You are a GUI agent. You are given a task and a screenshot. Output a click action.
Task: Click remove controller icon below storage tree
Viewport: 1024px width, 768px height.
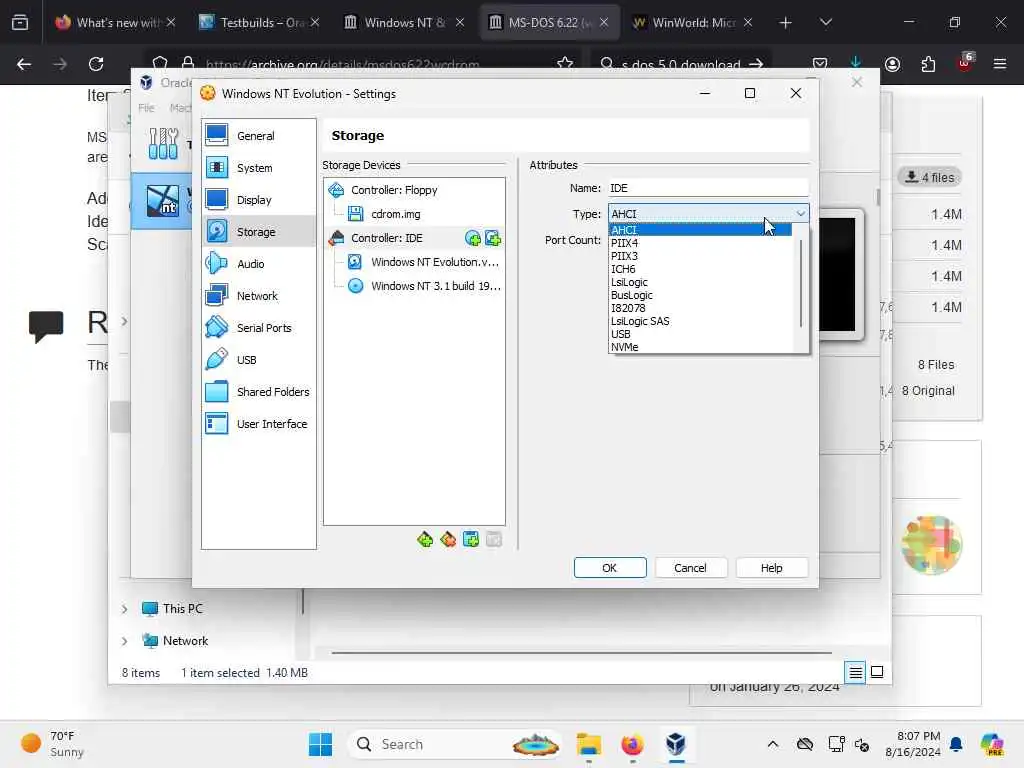tap(448, 539)
